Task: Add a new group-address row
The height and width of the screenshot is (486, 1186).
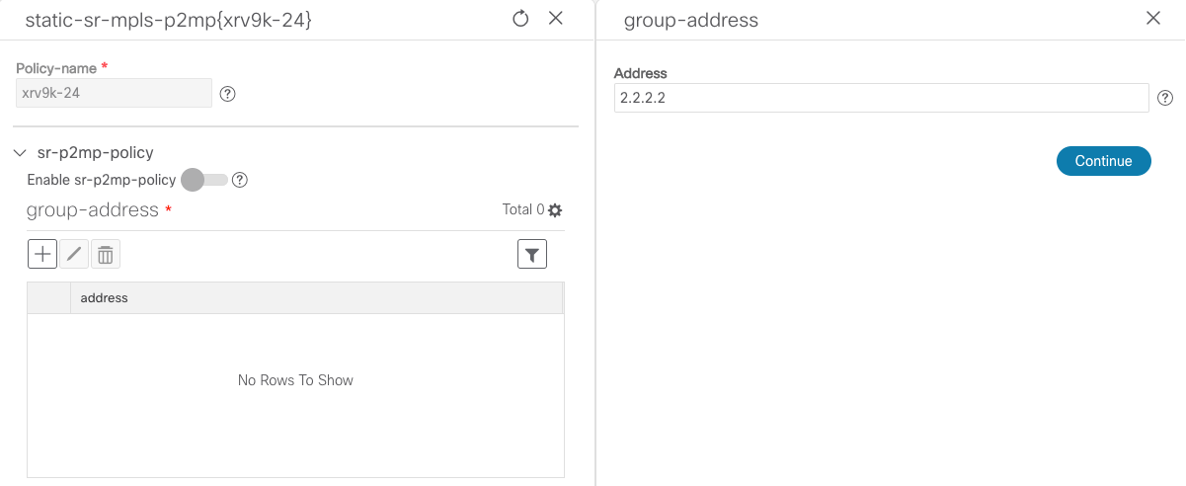Action: point(42,255)
